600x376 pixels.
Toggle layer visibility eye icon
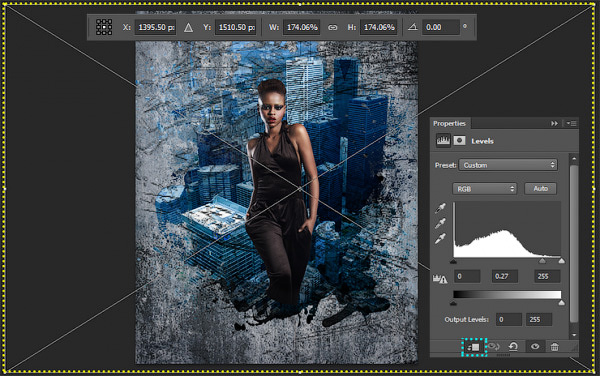(535, 347)
